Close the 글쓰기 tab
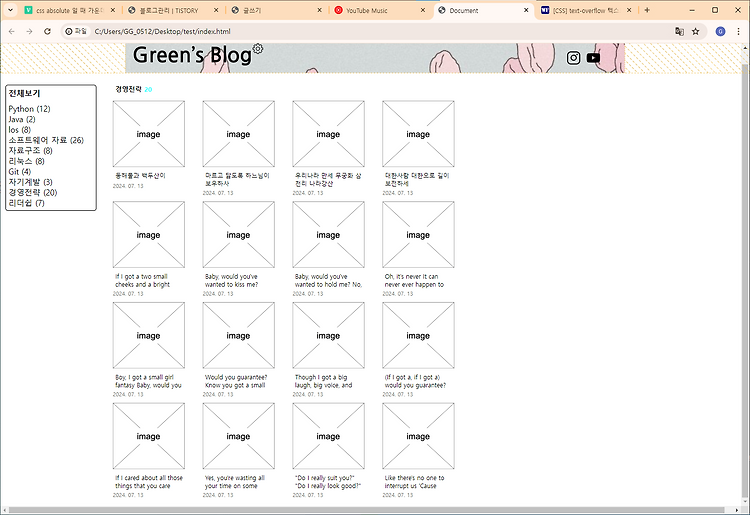 (x=320, y=10)
